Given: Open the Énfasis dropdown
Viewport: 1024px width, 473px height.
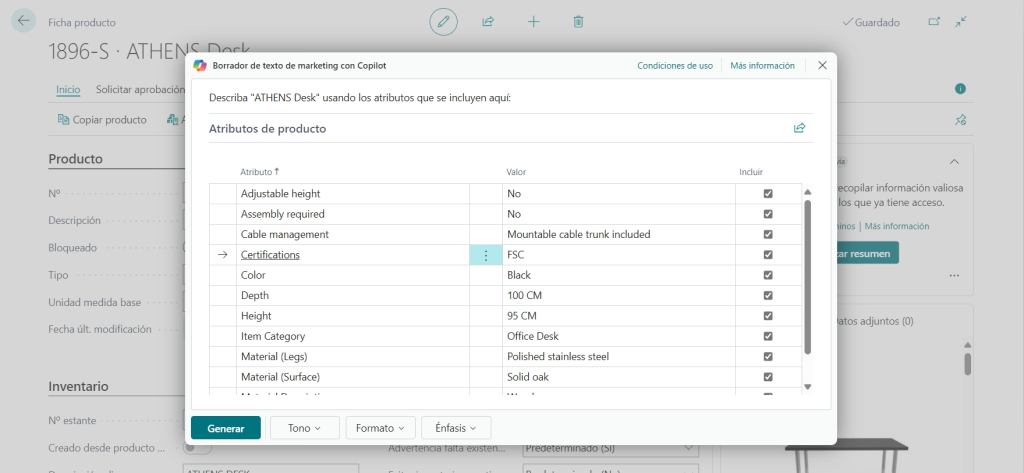Looking at the screenshot, I should pyautogui.click(x=456, y=428).
